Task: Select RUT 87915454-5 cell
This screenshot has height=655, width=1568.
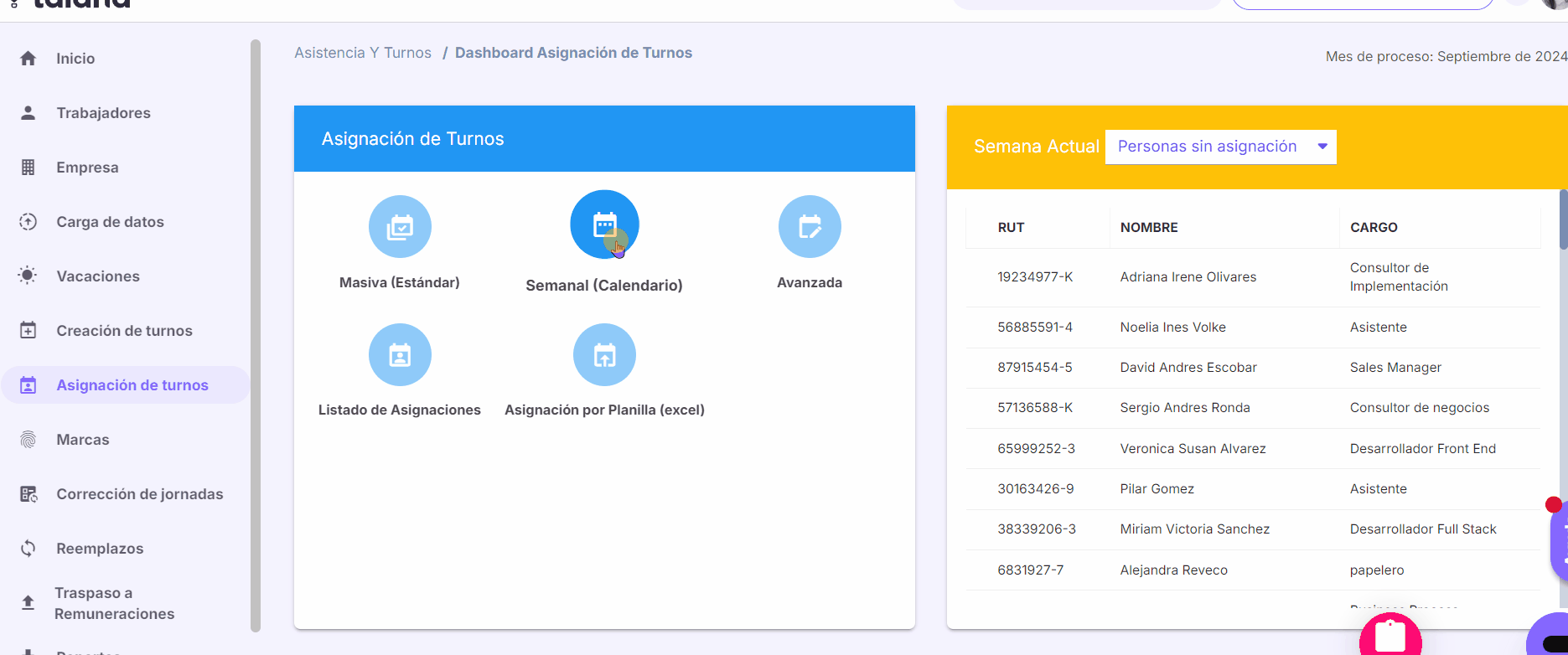Action: (x=1035, y=368)
